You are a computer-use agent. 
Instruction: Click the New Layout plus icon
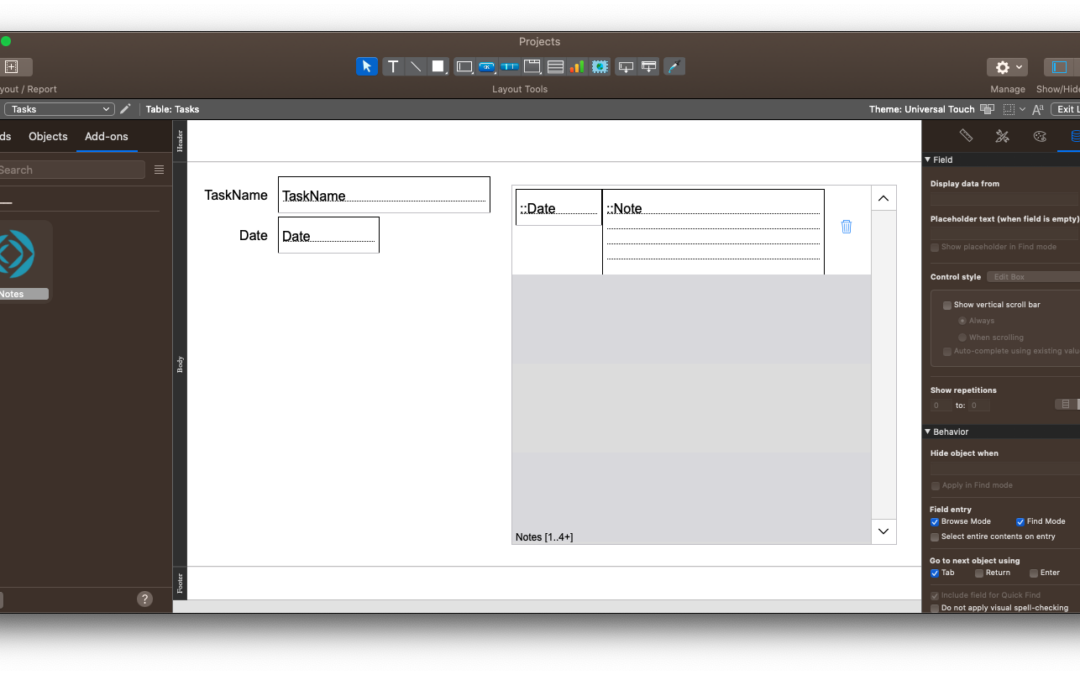point(12,67)
